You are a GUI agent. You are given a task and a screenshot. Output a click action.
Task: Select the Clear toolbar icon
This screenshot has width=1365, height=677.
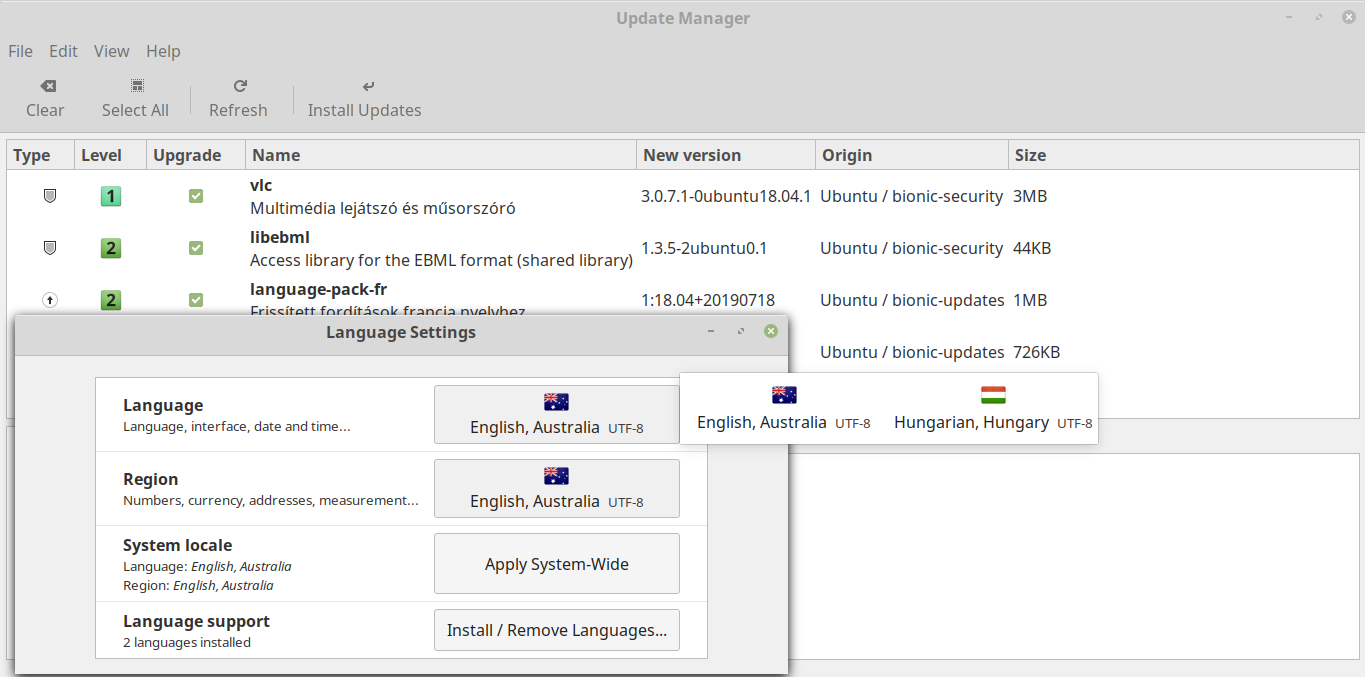[x=45, y=97]
